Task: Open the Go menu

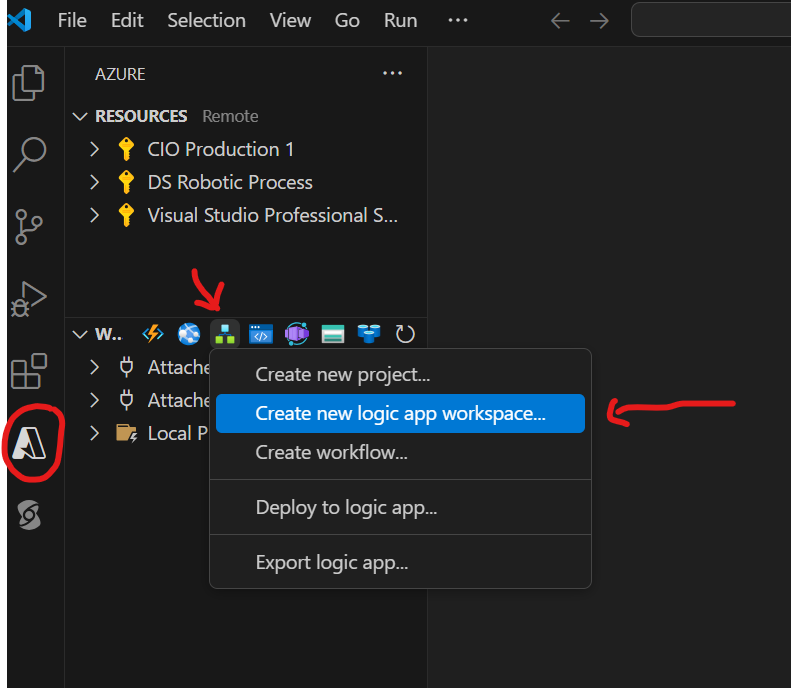Action: [x=347, y=21]
